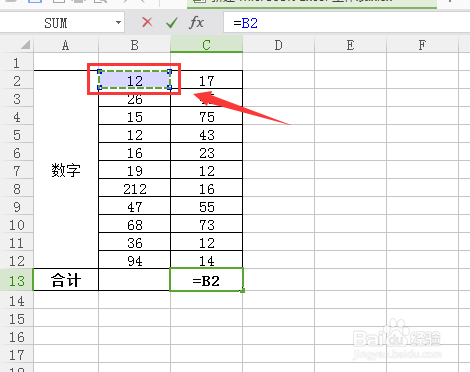Select row 10 header

coord(17,225)
